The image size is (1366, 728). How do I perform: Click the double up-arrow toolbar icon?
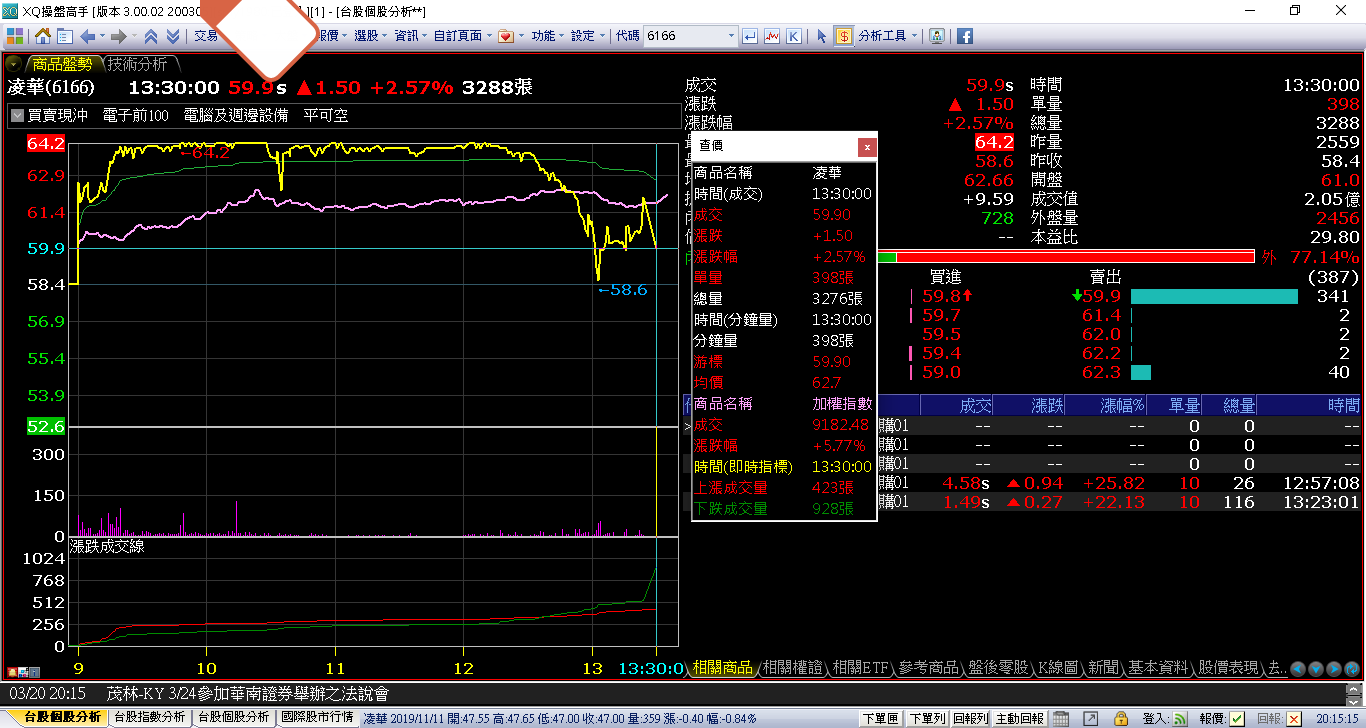pos(151,36)
